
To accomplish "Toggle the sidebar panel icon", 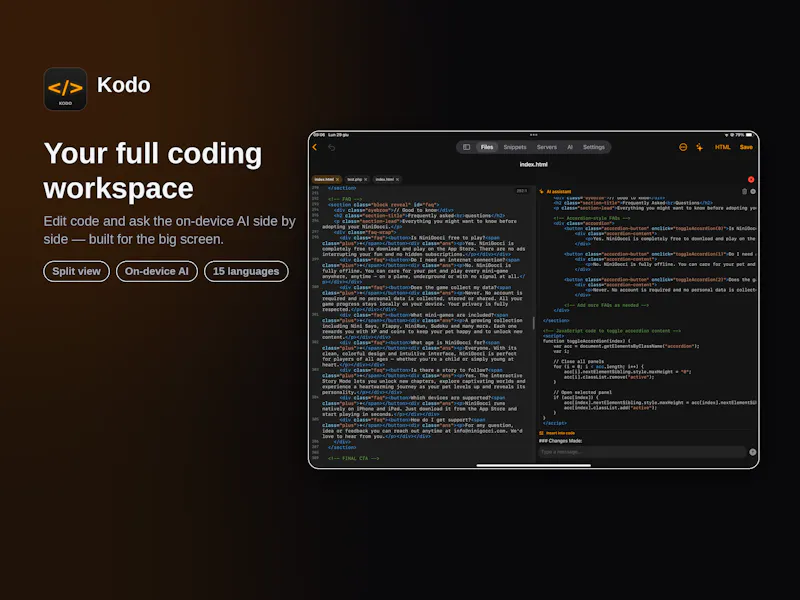I will point(466,147).
